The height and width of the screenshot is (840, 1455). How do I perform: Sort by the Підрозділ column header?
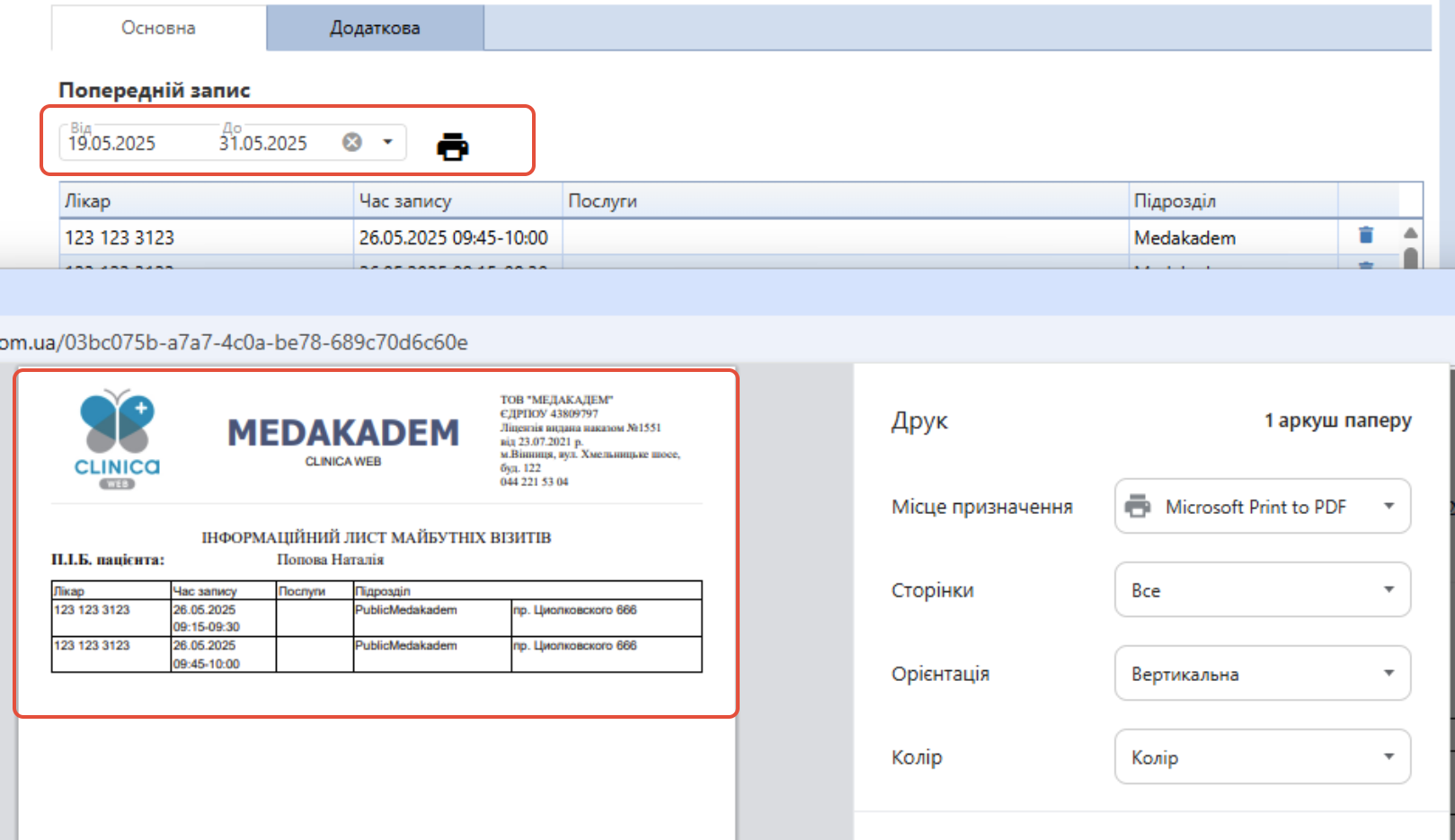coord(1233,201)
